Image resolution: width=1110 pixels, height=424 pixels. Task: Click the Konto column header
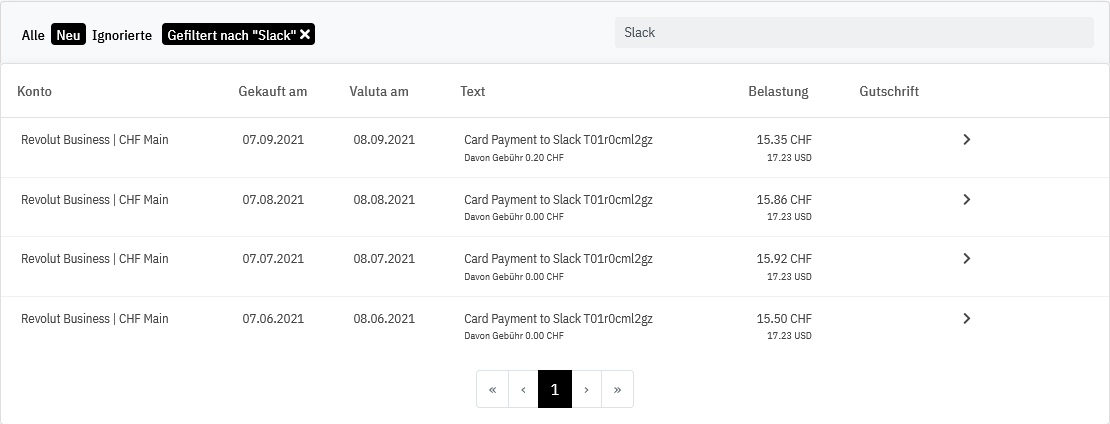point(34,92)
